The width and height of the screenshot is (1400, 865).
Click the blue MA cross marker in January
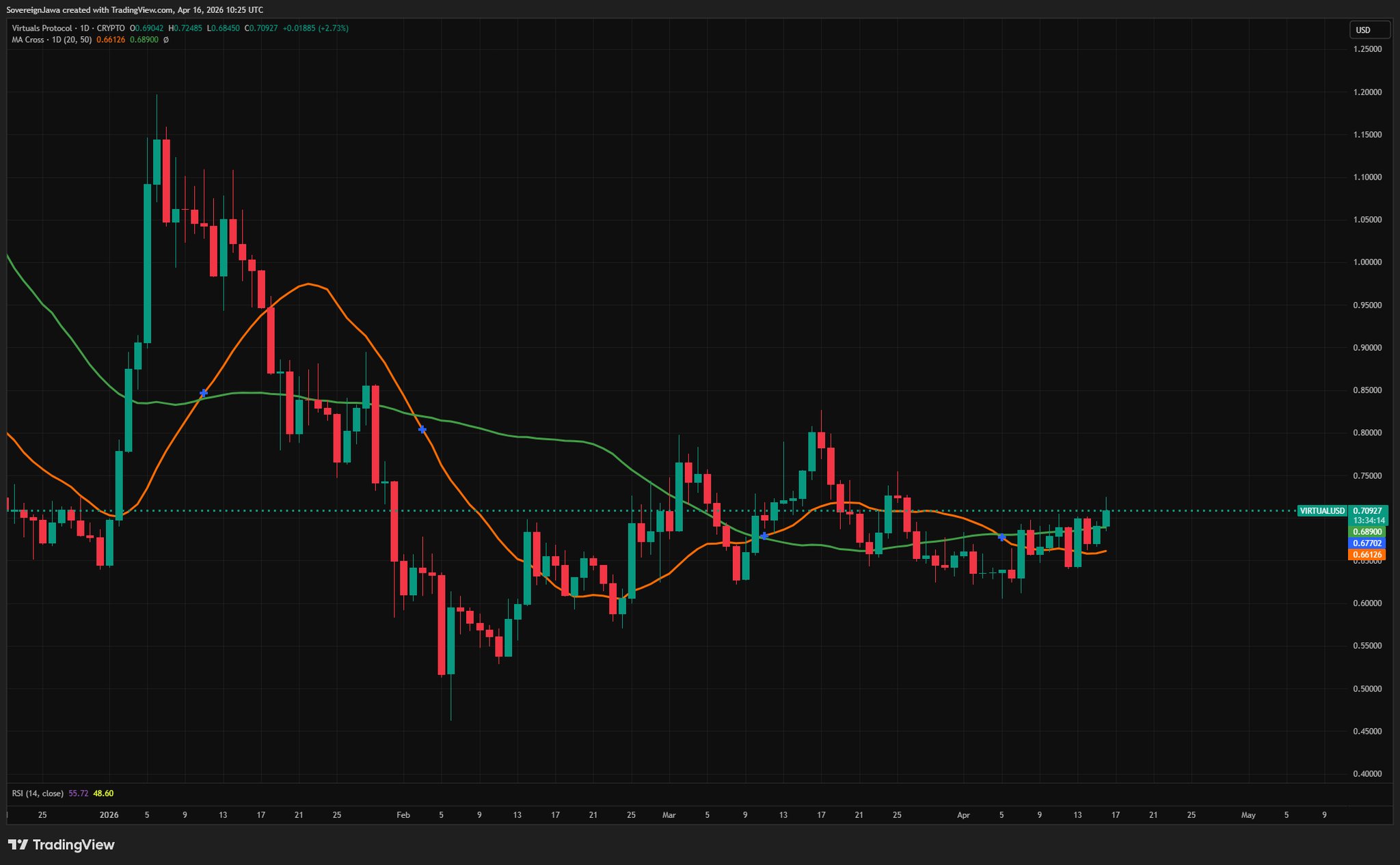[204, 393]
